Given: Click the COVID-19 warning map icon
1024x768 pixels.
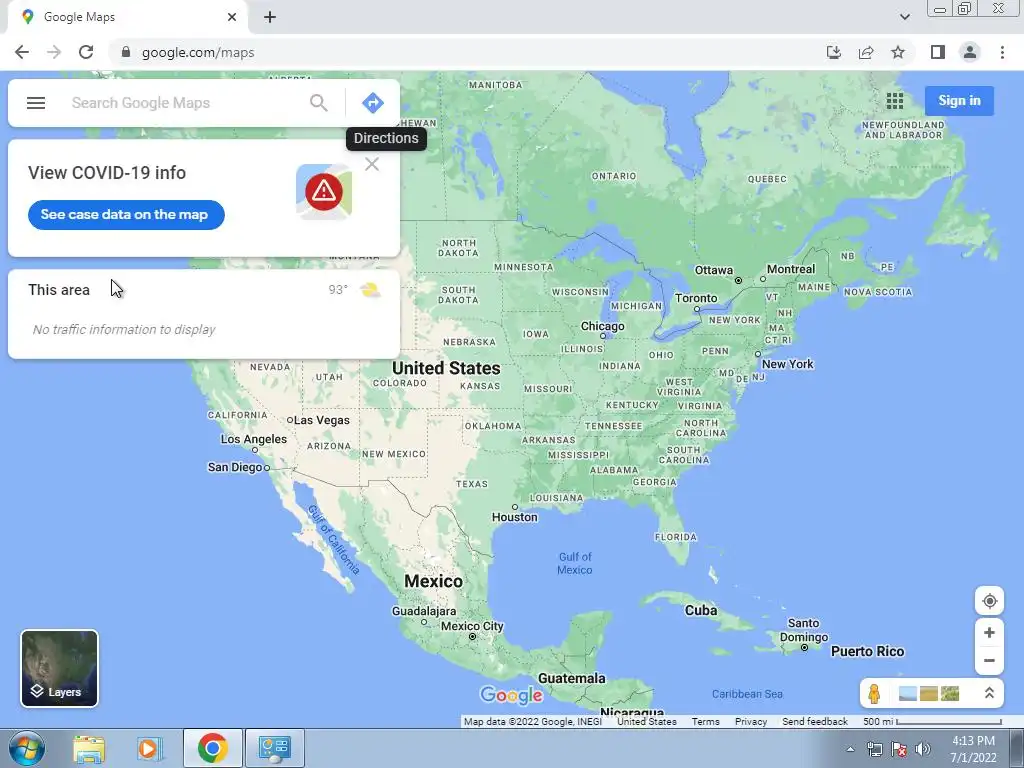Looking at the screenshot, I should coord(324,191).
